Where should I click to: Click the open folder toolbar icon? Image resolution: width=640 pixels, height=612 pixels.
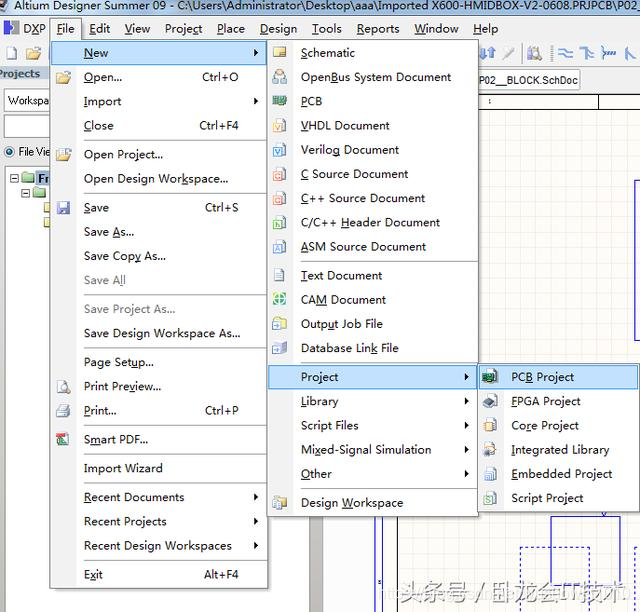(x=33, y=53)
